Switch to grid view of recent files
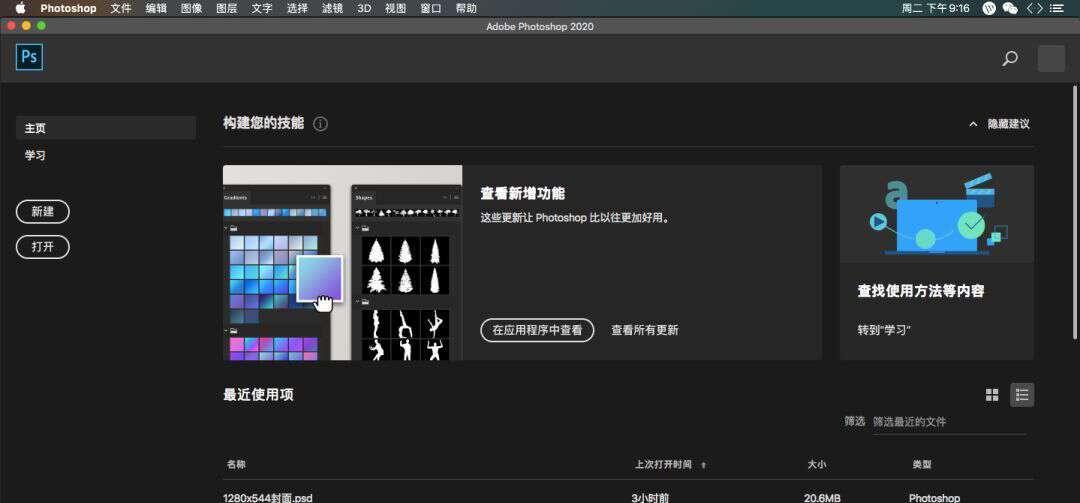 992,395
